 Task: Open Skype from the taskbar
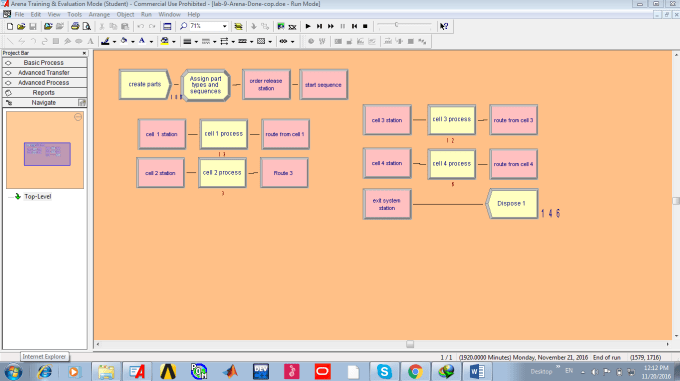(x=384, y=371)
